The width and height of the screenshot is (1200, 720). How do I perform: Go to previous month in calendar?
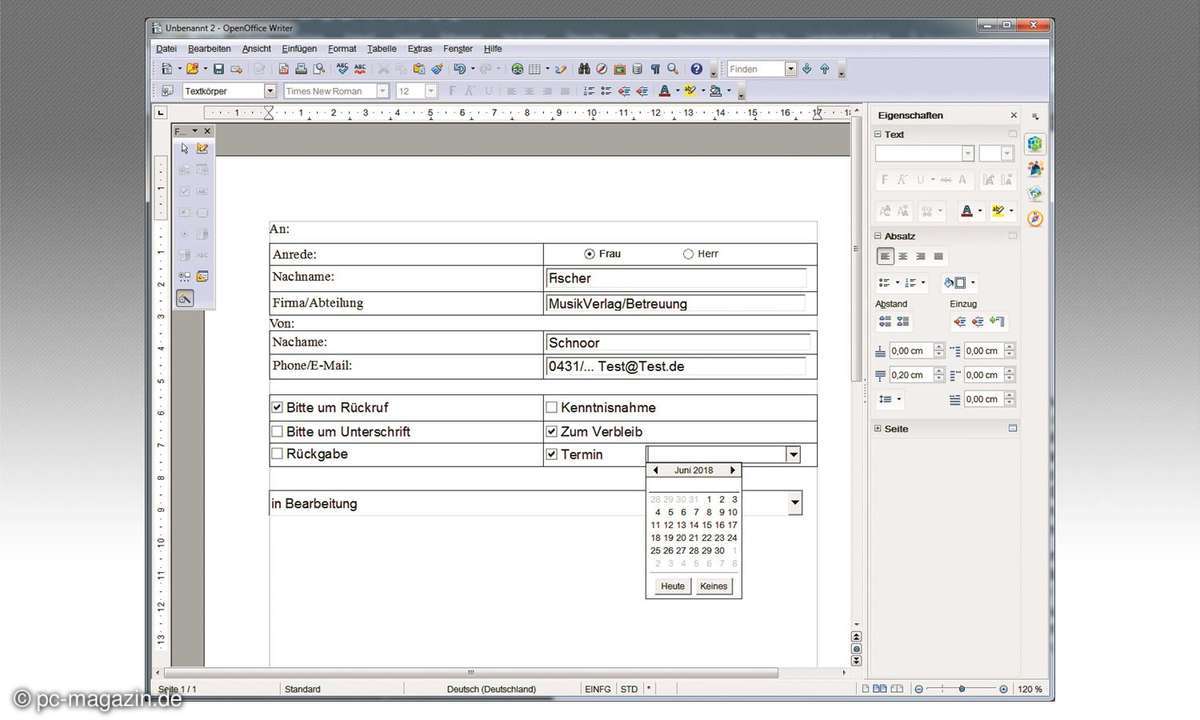[x=656, y=470]
